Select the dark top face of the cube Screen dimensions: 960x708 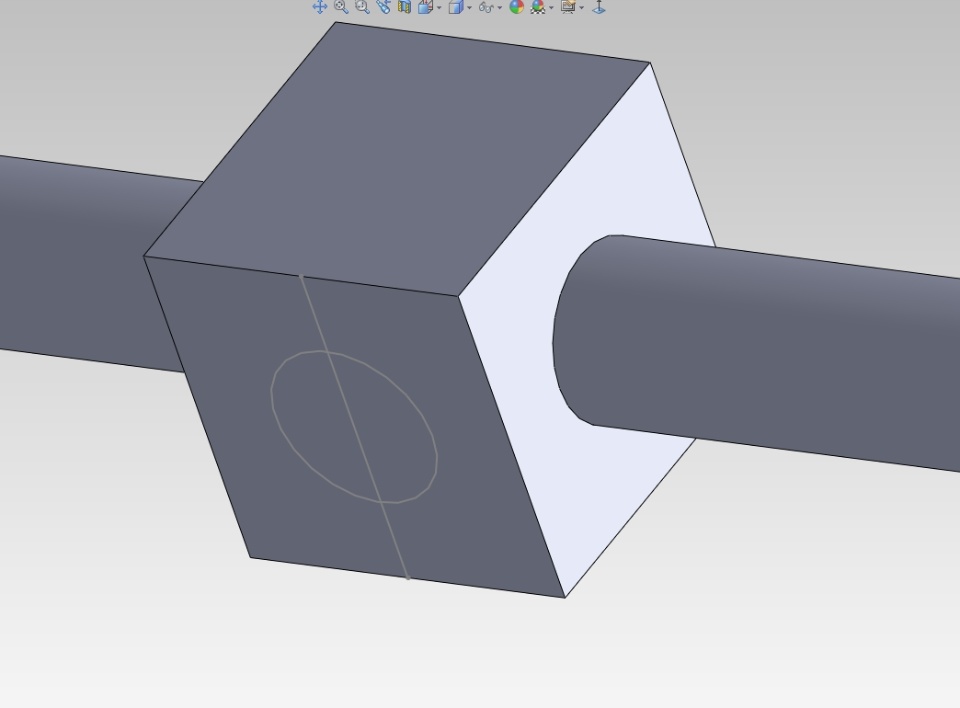coord(398,159)
